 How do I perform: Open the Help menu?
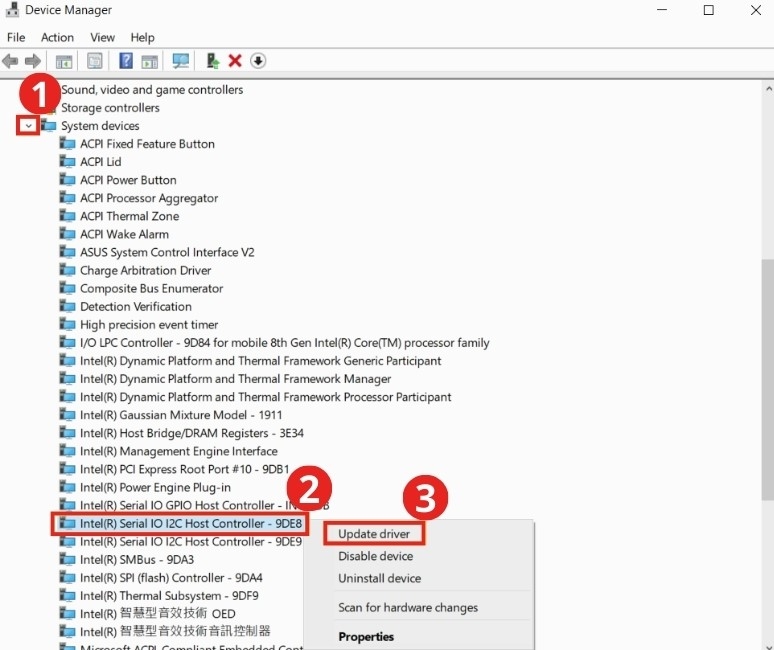click(x=142, y=38)
